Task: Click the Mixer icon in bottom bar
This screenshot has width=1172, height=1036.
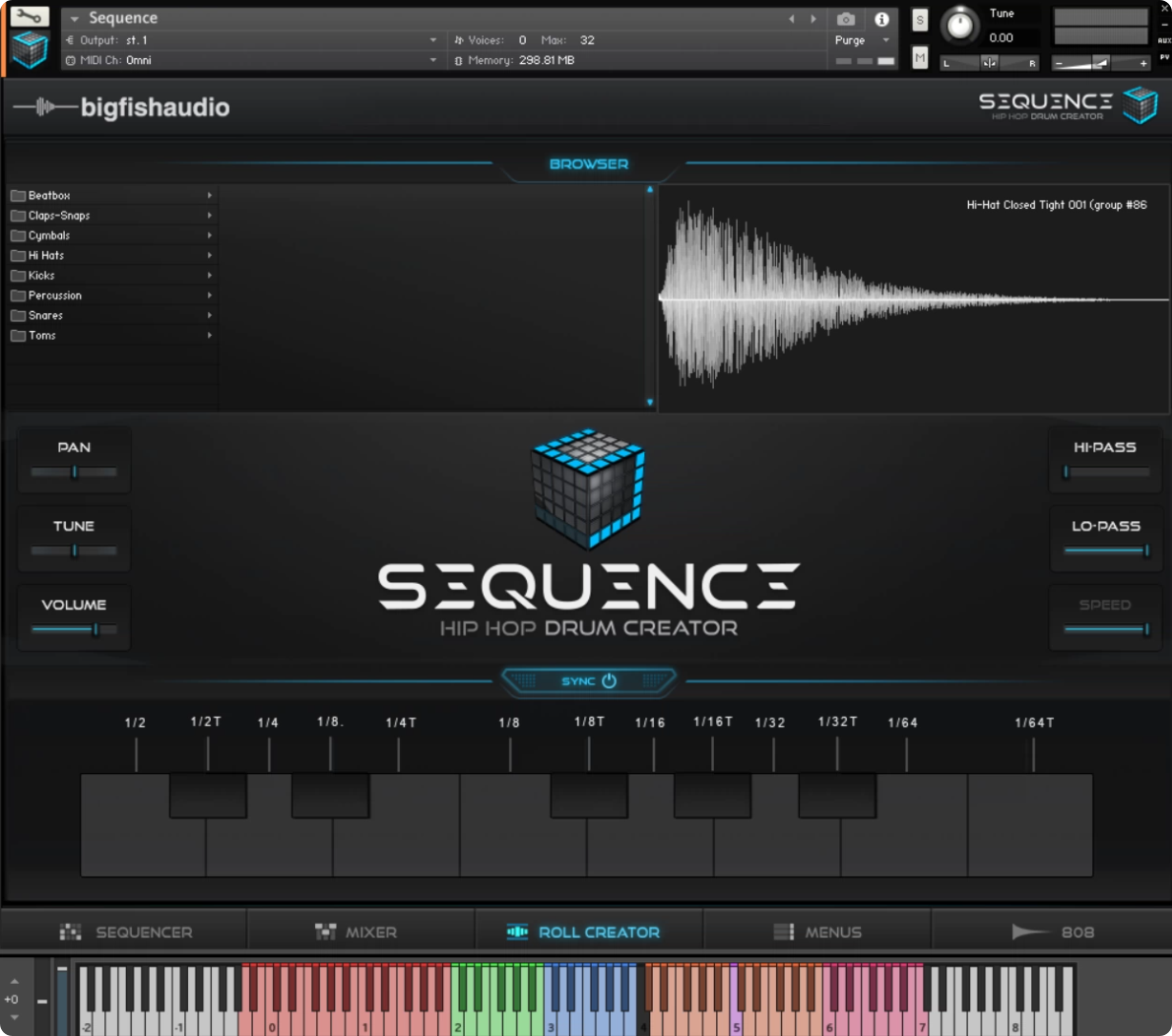Action: [x=325, y=932]
